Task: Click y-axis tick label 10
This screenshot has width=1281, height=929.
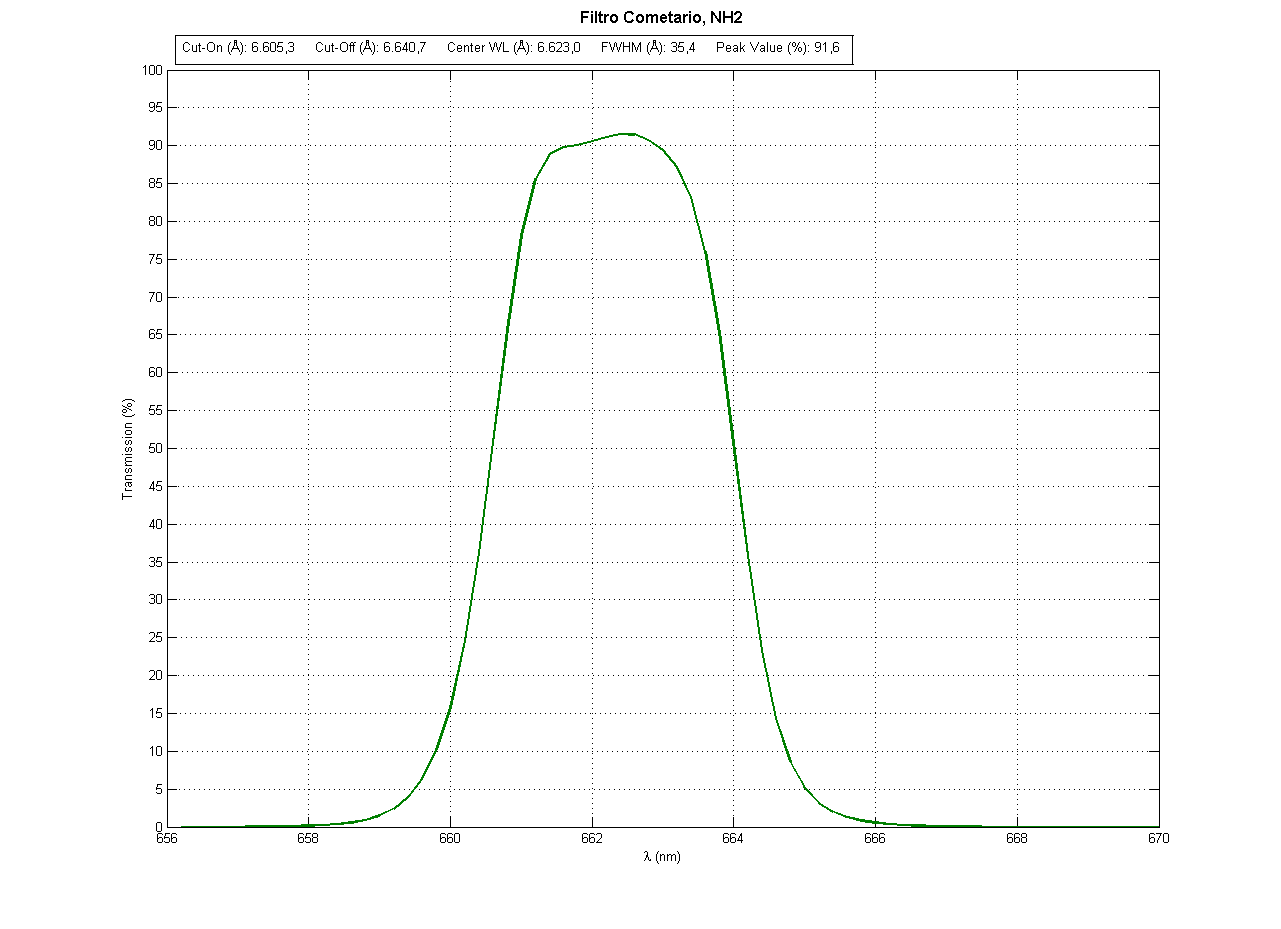Action: point(155,752)
